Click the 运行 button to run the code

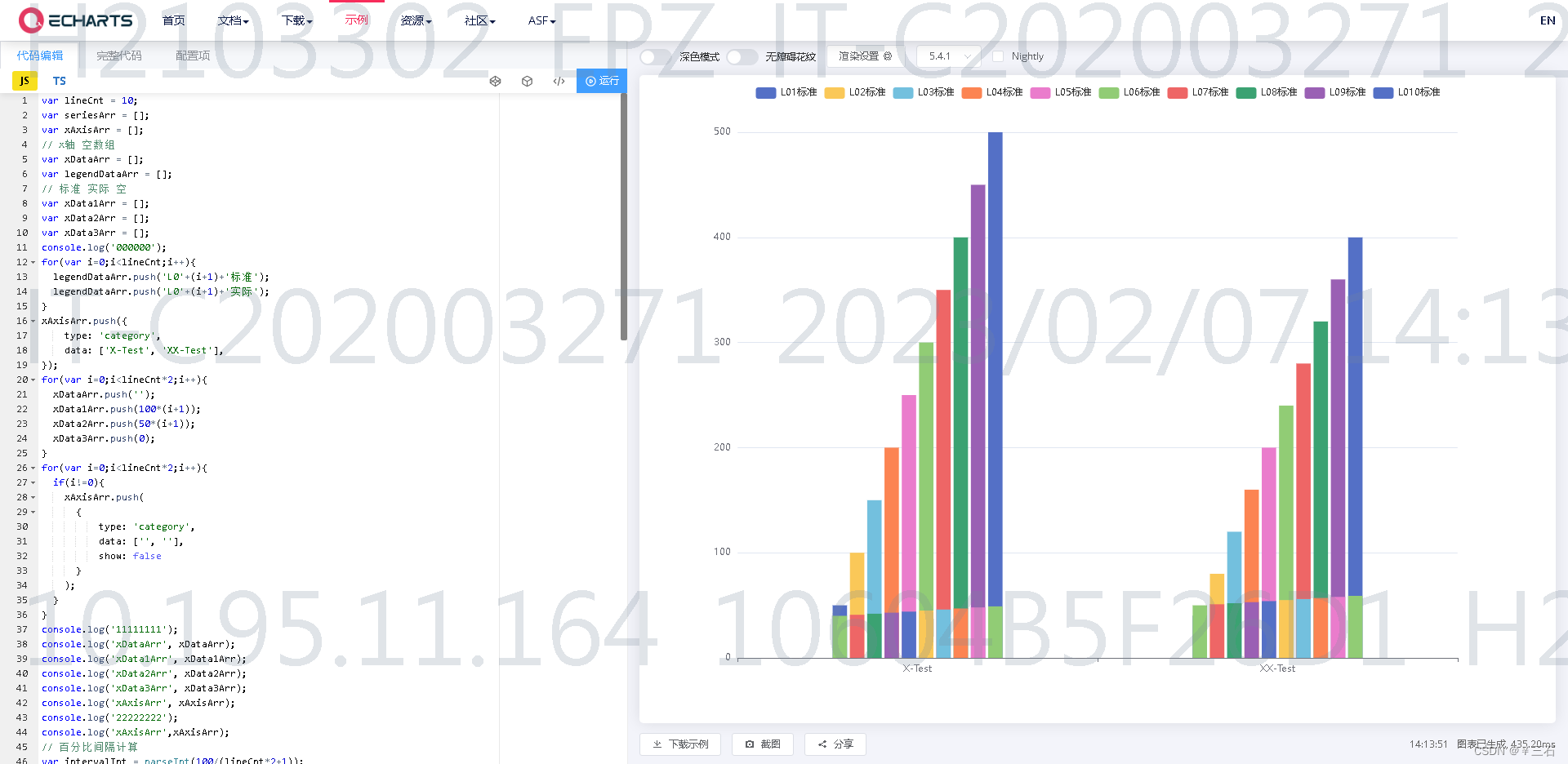click(x=601, y=81)
